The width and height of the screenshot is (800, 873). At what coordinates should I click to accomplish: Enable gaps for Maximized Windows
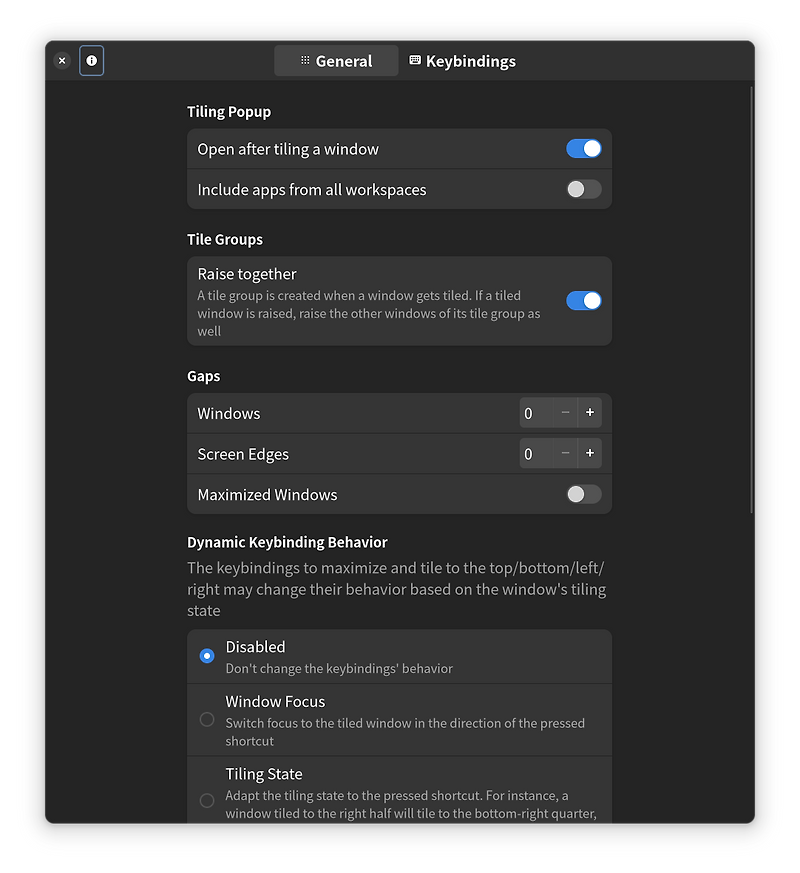pos(583,494)
